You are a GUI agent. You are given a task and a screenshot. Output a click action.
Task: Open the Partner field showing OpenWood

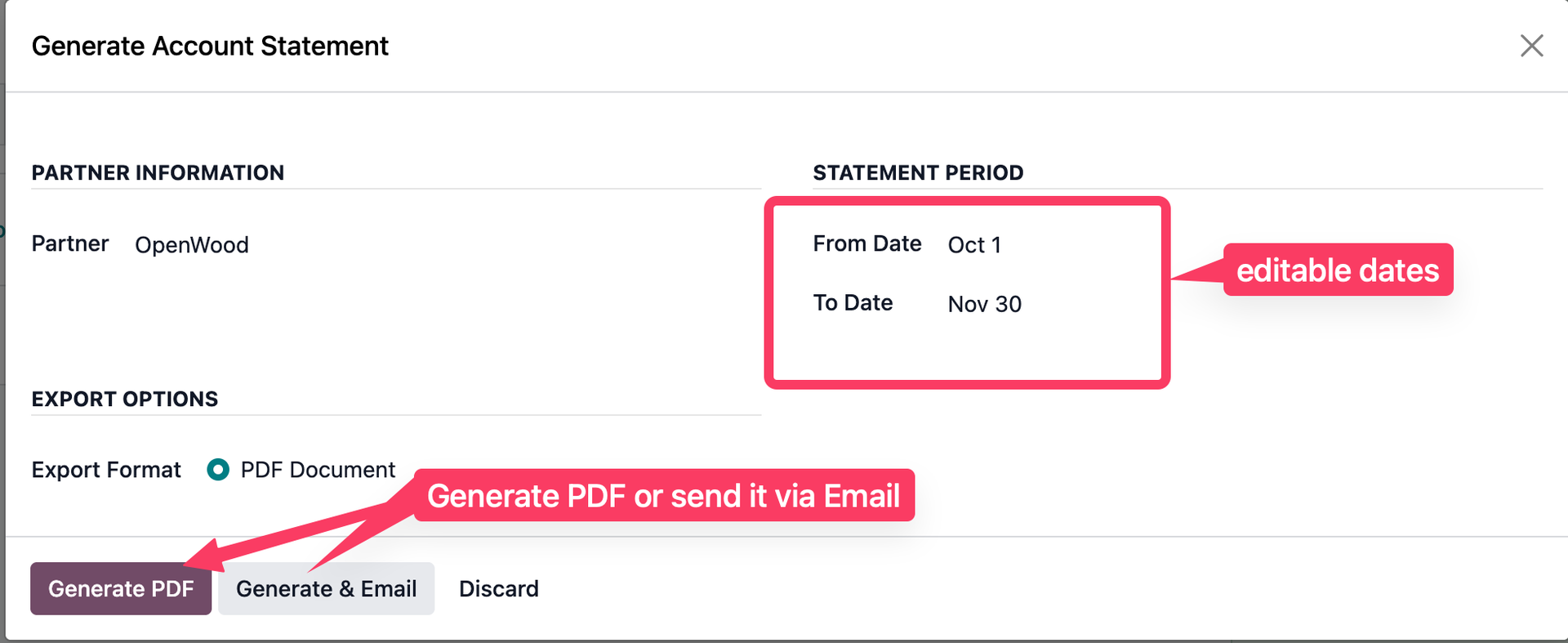pyautogui.click(x=192, y=244)
